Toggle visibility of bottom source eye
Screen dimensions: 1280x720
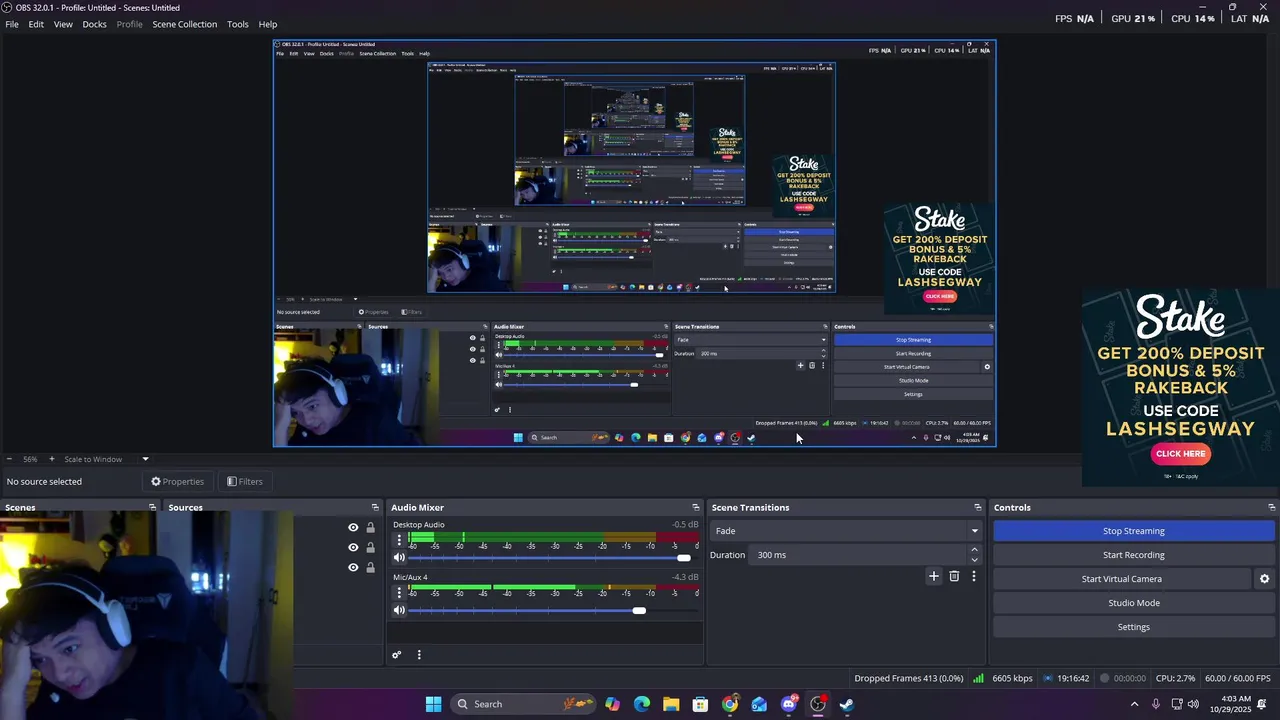(353, 567)
